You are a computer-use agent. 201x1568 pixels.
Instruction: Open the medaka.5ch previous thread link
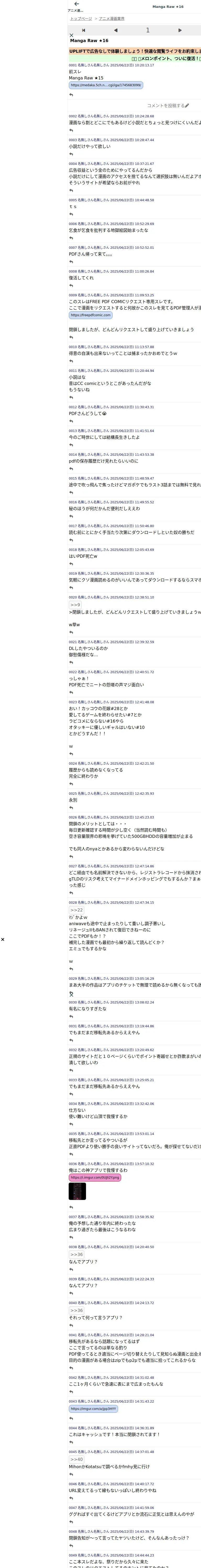pyautogui.click(x=106, y=85)
